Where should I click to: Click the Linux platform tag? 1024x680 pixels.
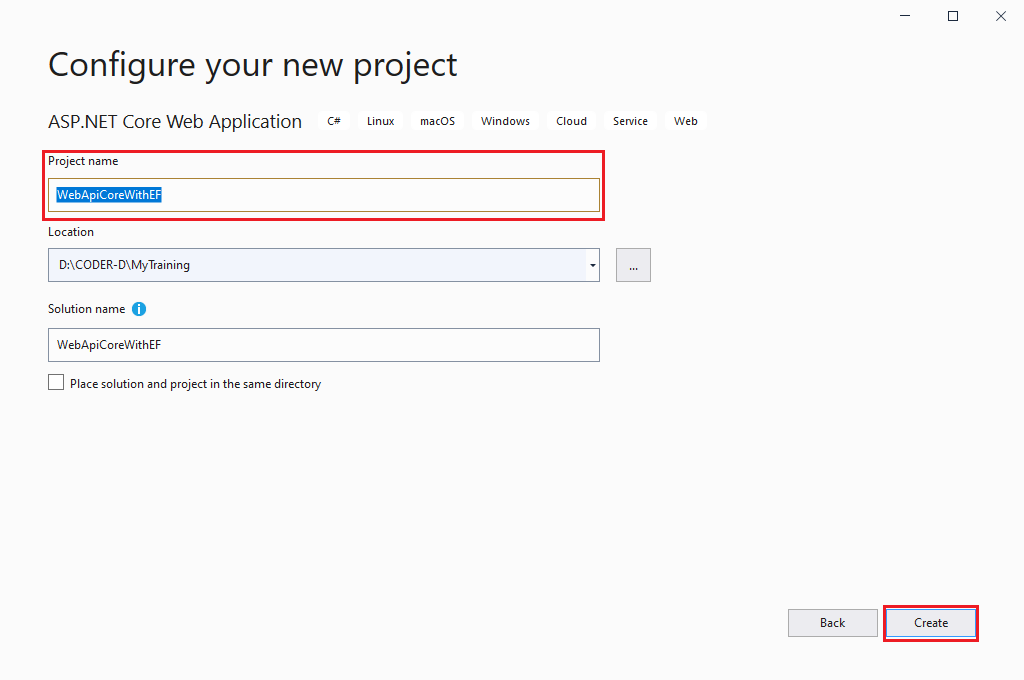pyautogui.click(x=380, y=121)
